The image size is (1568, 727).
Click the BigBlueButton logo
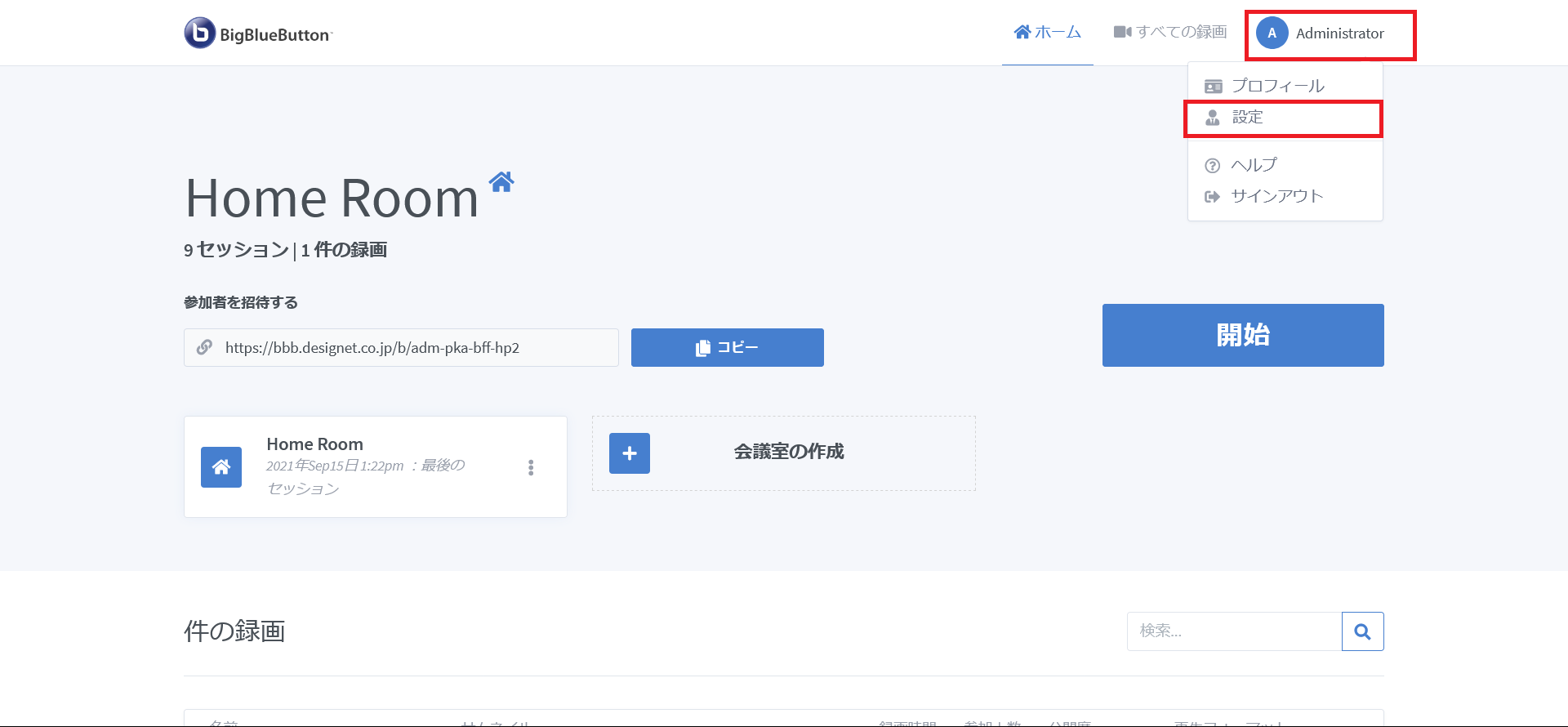(x=258, y=33)
